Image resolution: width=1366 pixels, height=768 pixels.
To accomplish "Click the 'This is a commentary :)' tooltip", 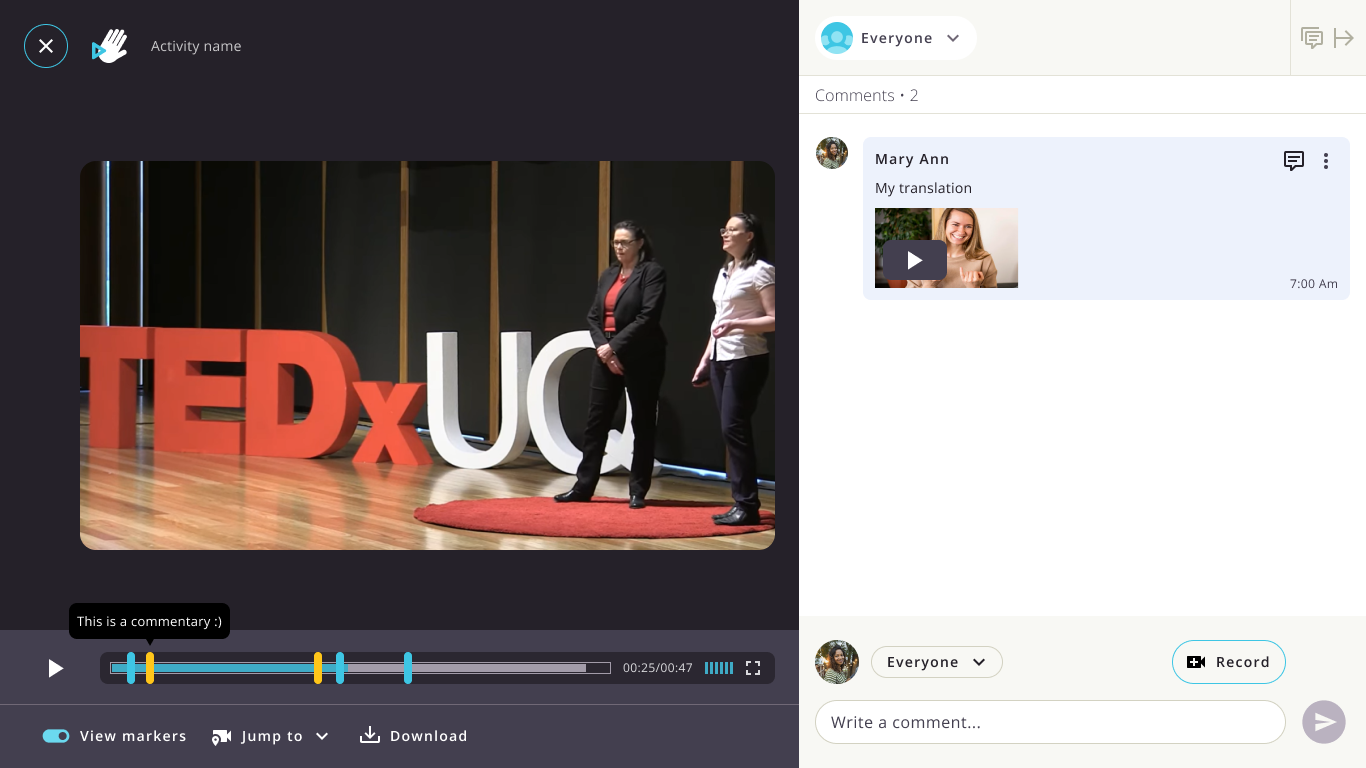I will (x=149, y=621).
